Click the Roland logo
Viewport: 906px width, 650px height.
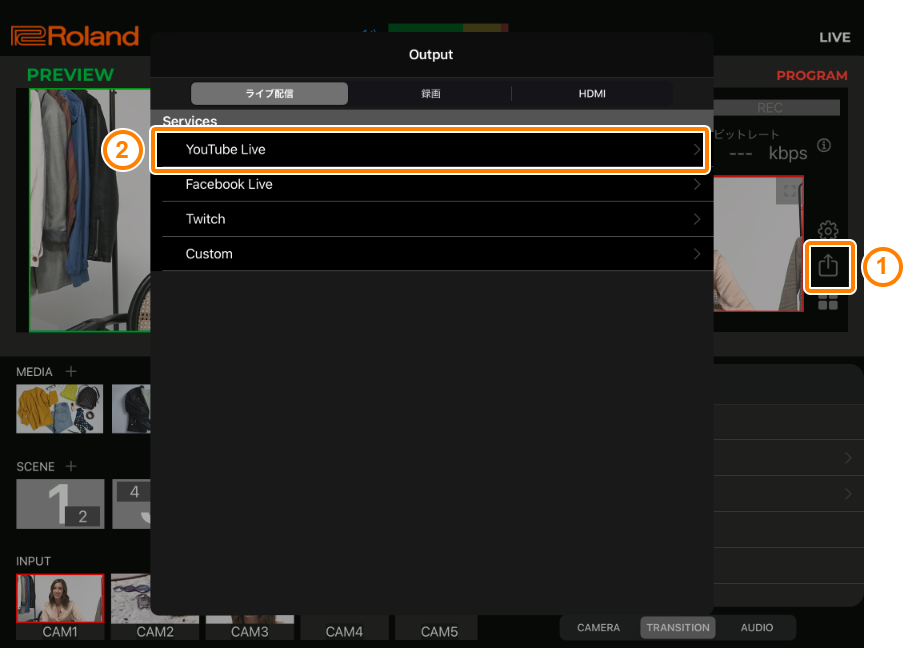tap(75, 36)
